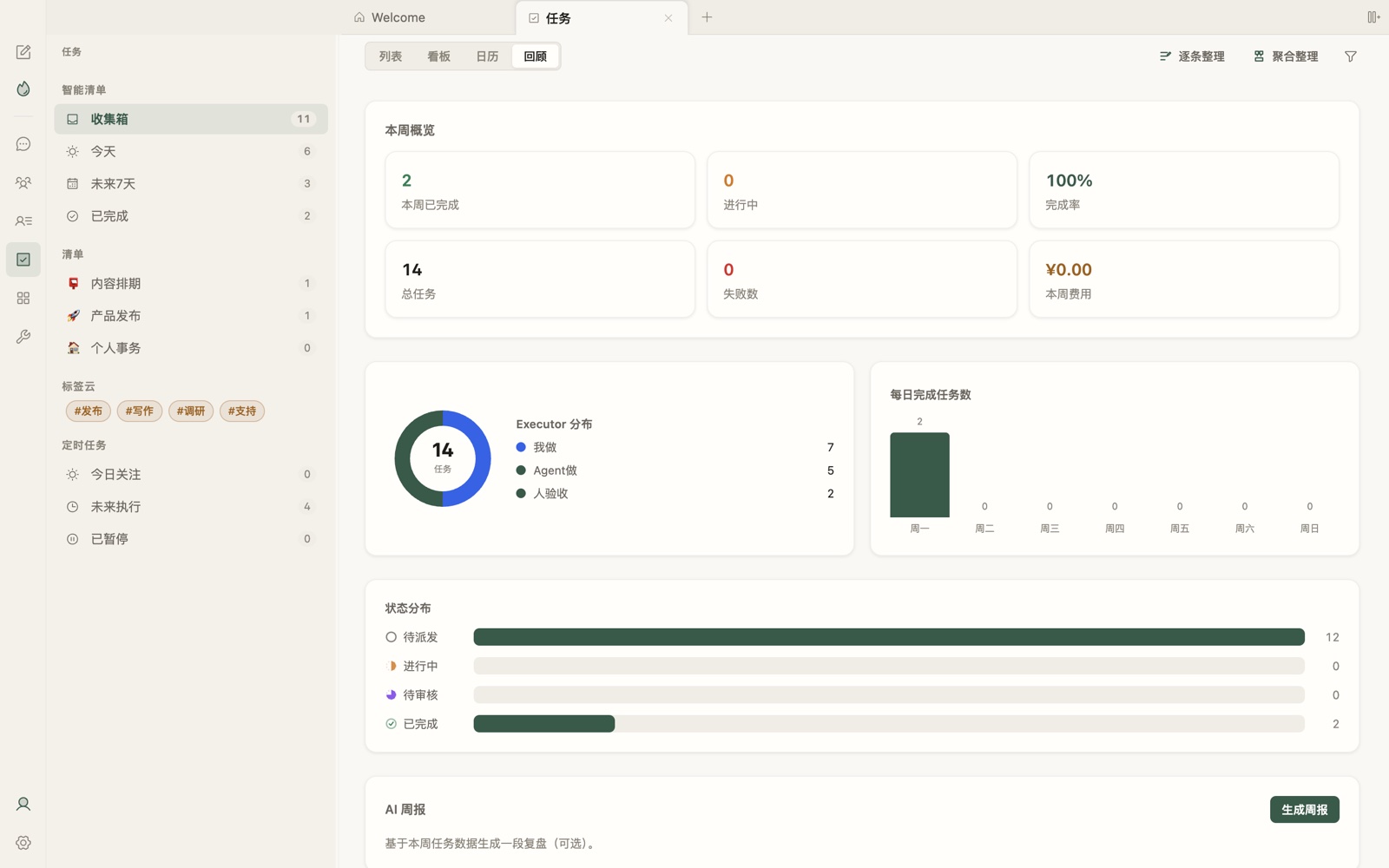The image size is (1389, 868).
Task: Click the 产品发布 rocket icon
Action: click(73, 316)
